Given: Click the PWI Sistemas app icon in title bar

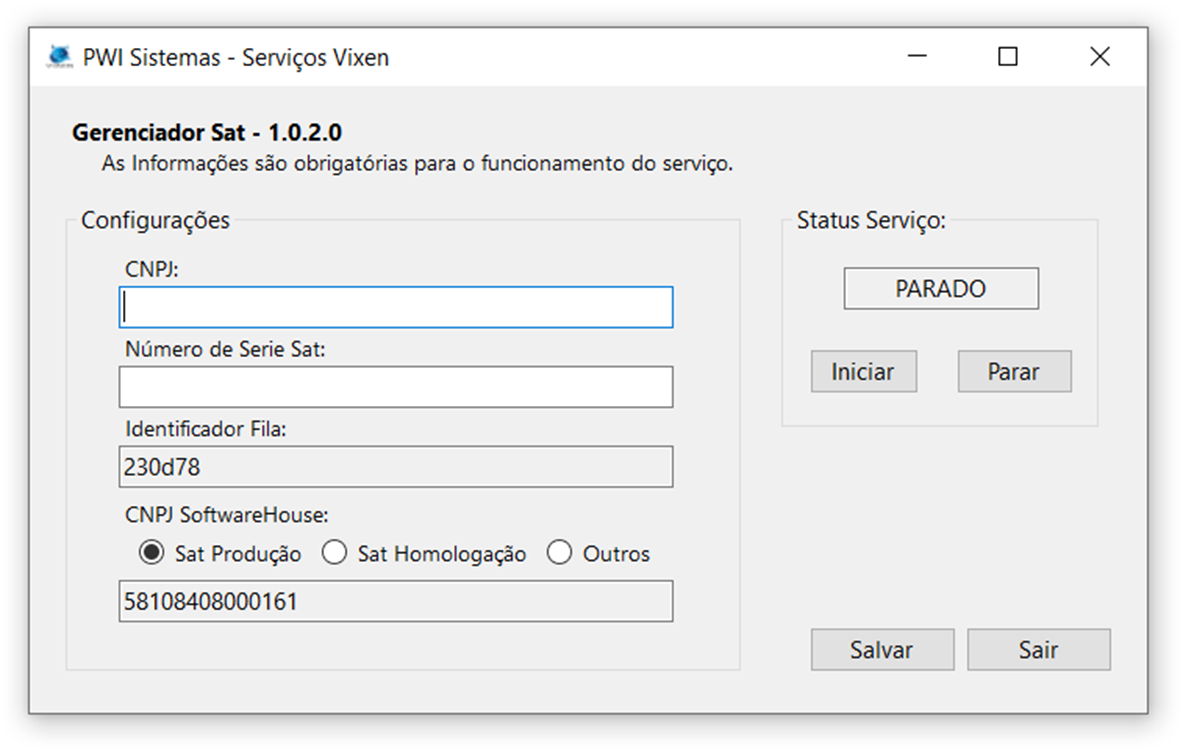Looking at the screenshot, I should pyautogui.click(x=61, y=57).
